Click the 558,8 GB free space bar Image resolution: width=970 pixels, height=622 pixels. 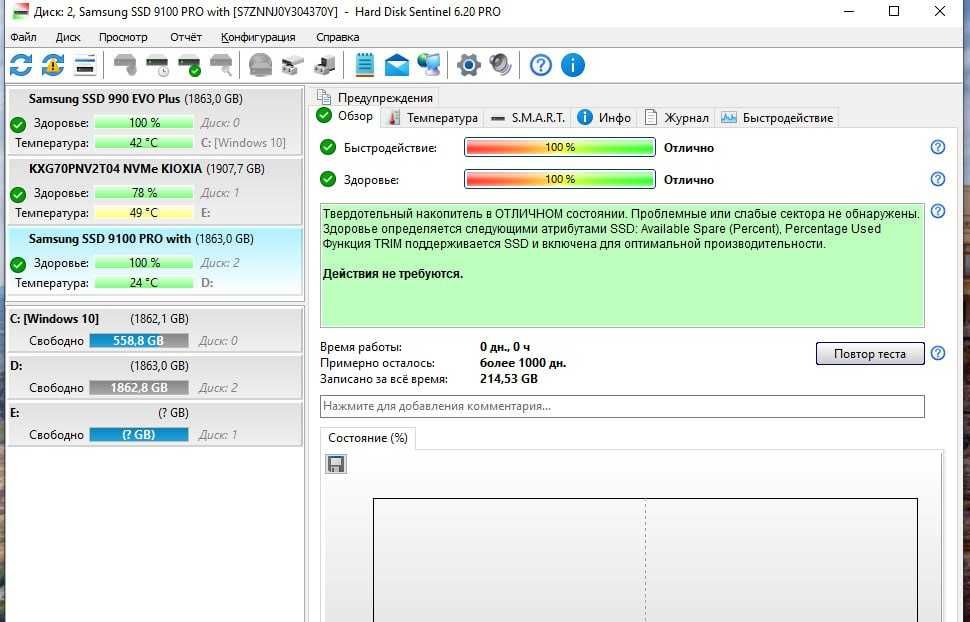click(139, 341)
